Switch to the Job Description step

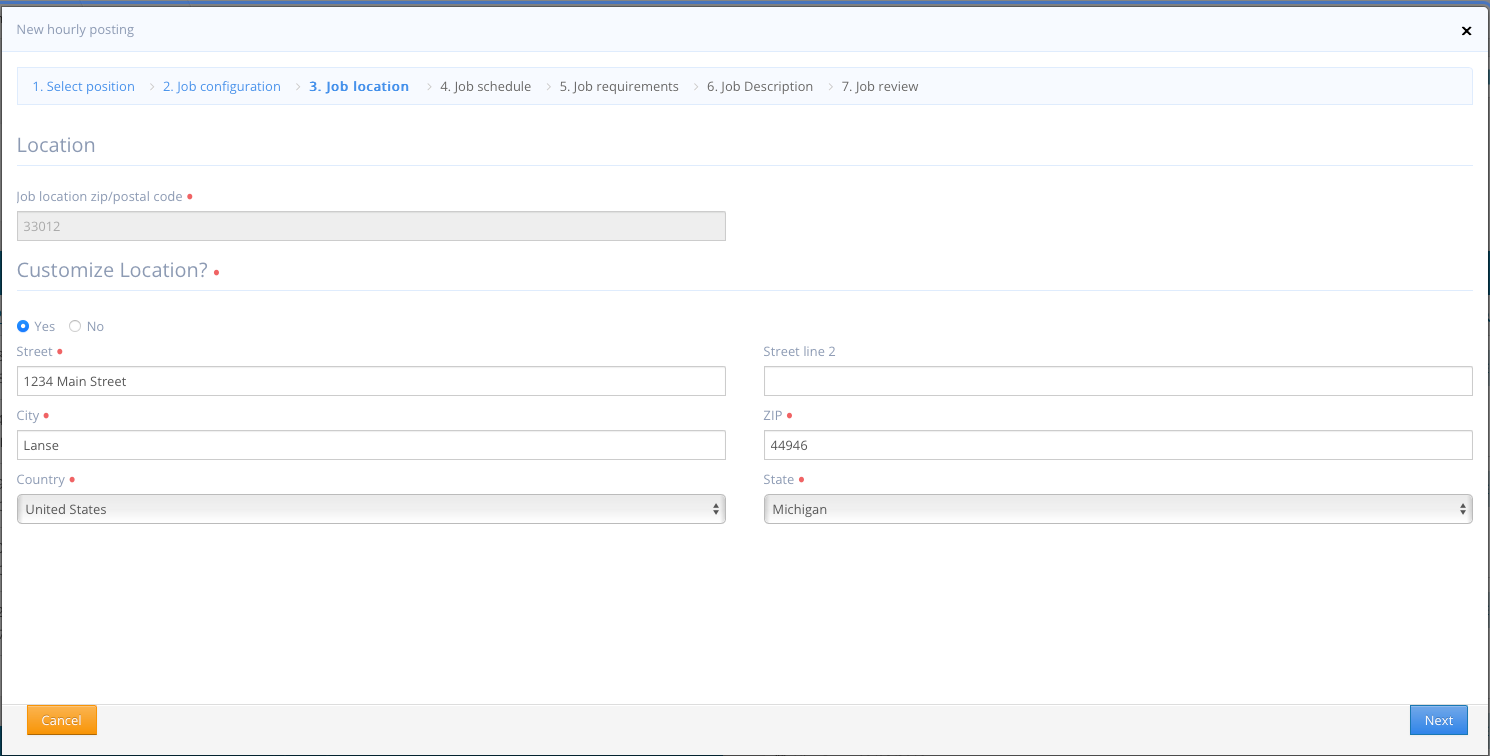[760, 86]
